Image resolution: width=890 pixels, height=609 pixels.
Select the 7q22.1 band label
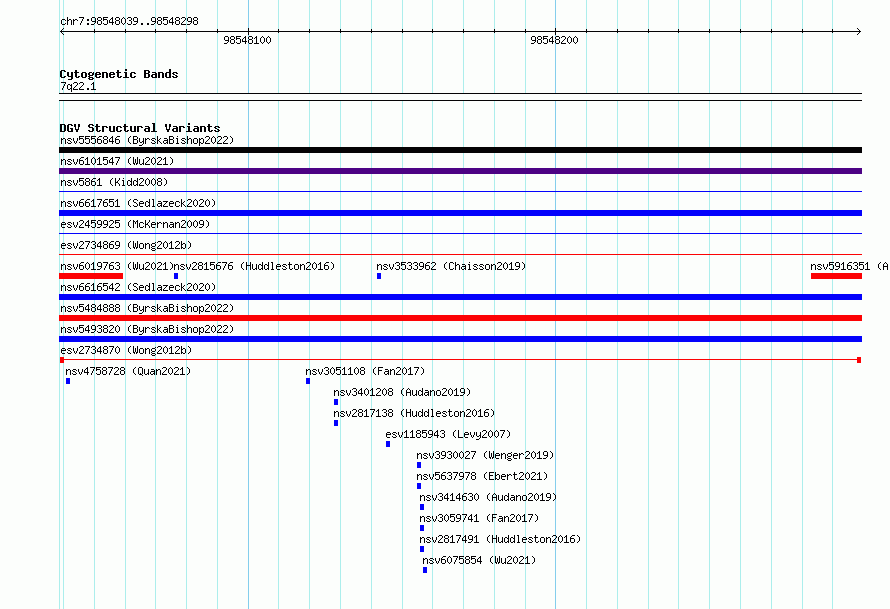tap(78, 86)
